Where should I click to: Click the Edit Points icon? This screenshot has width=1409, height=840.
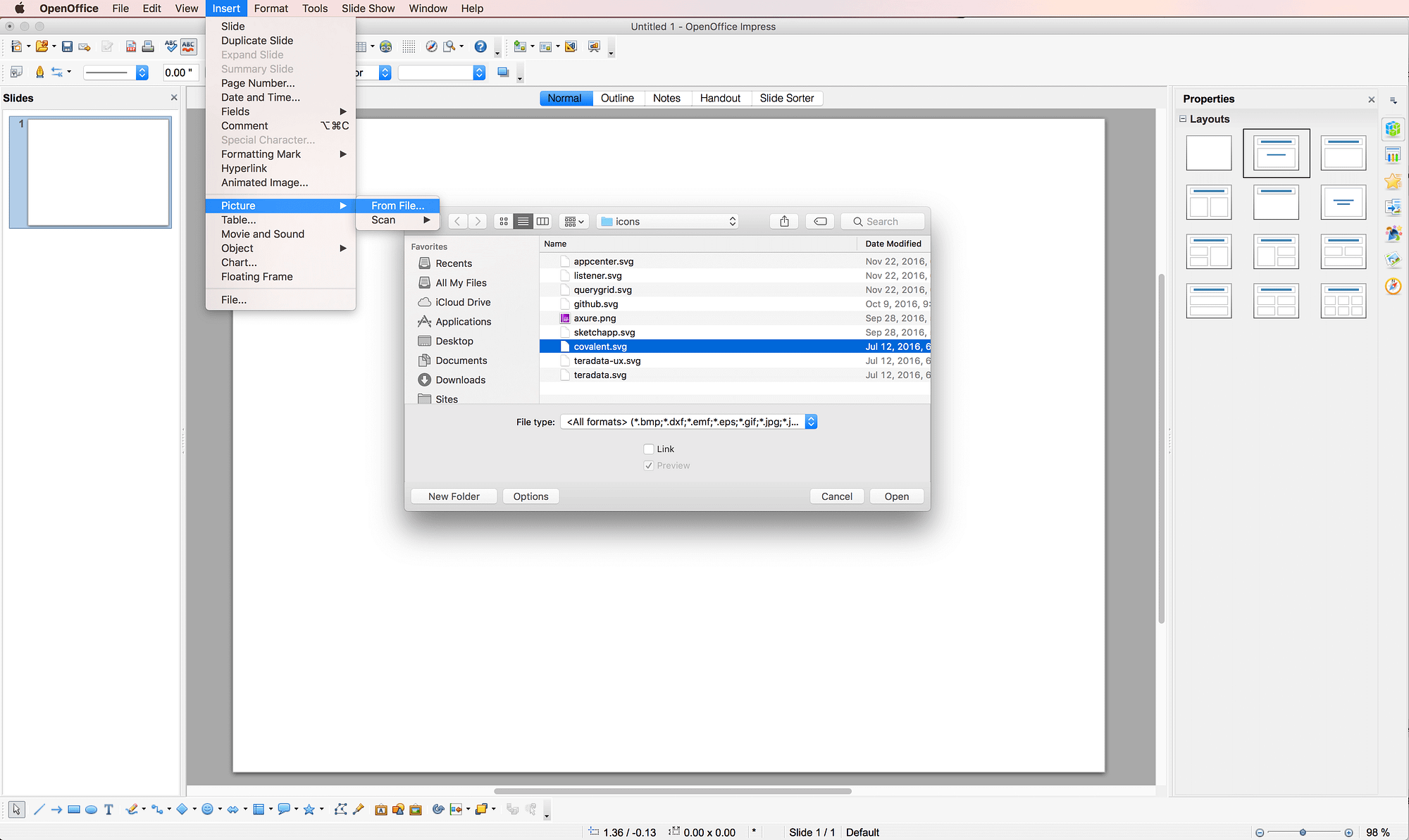coord(341,810)
